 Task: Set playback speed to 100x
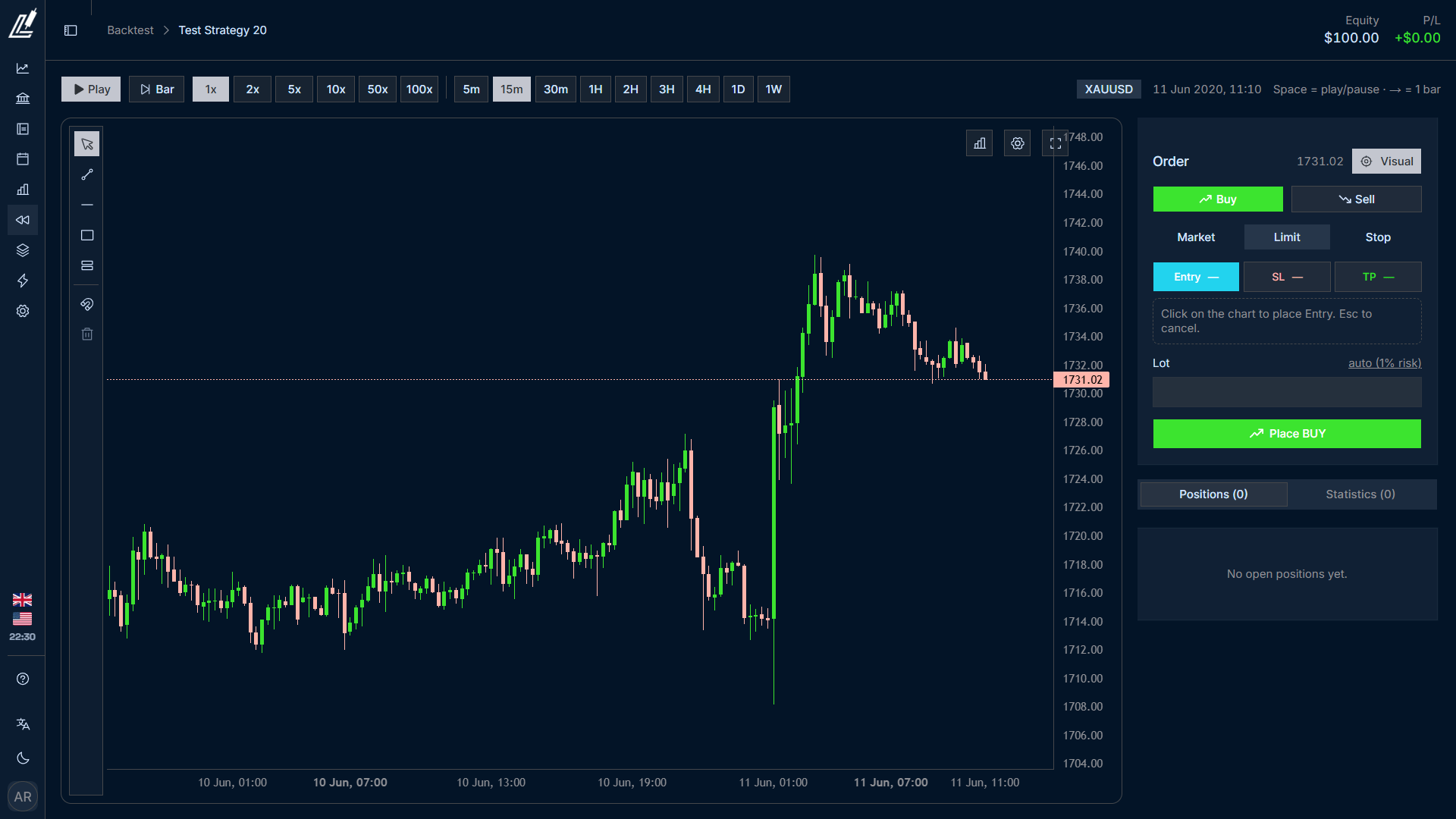419,89
